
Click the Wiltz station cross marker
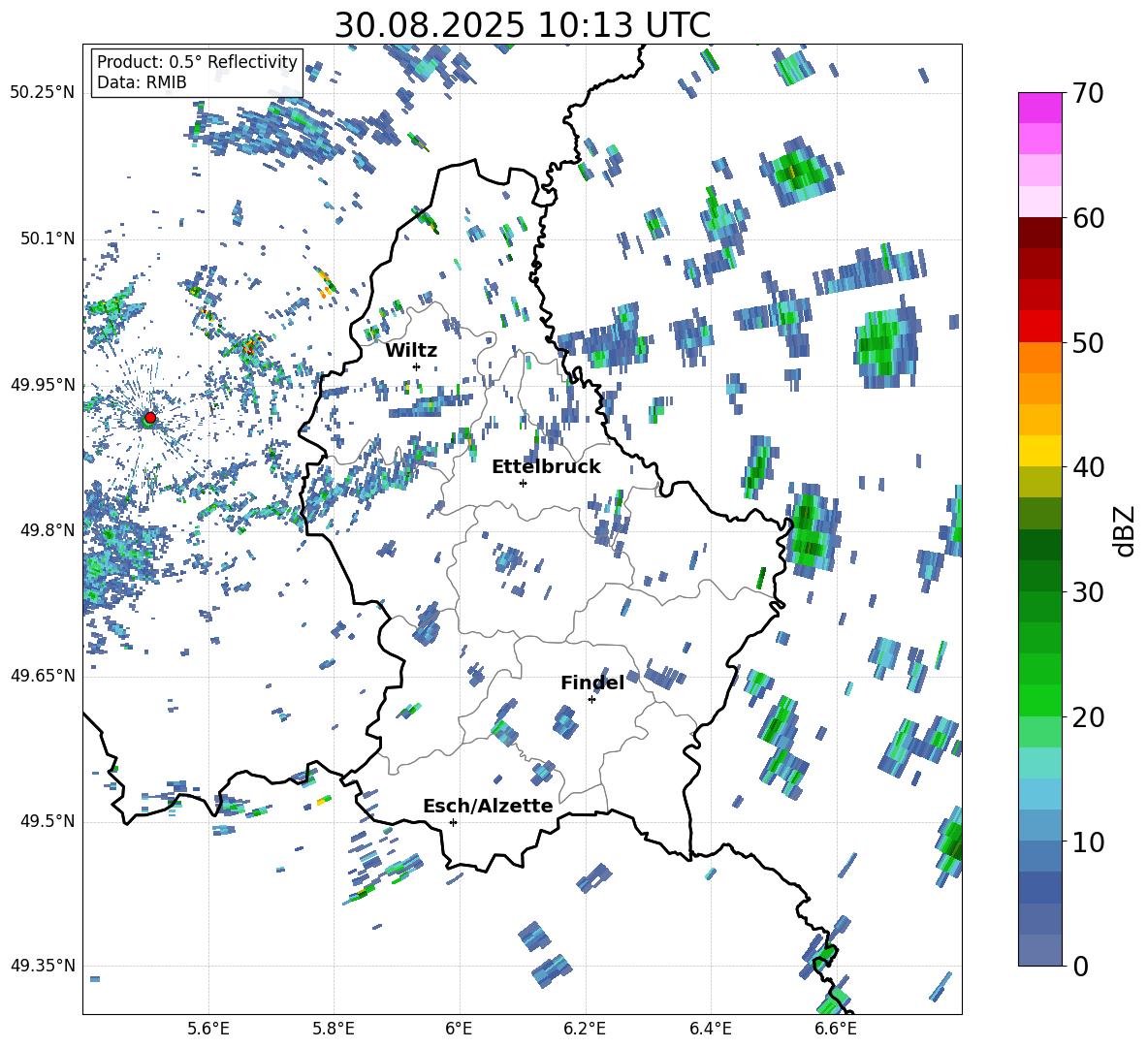[x=417, y=366]
